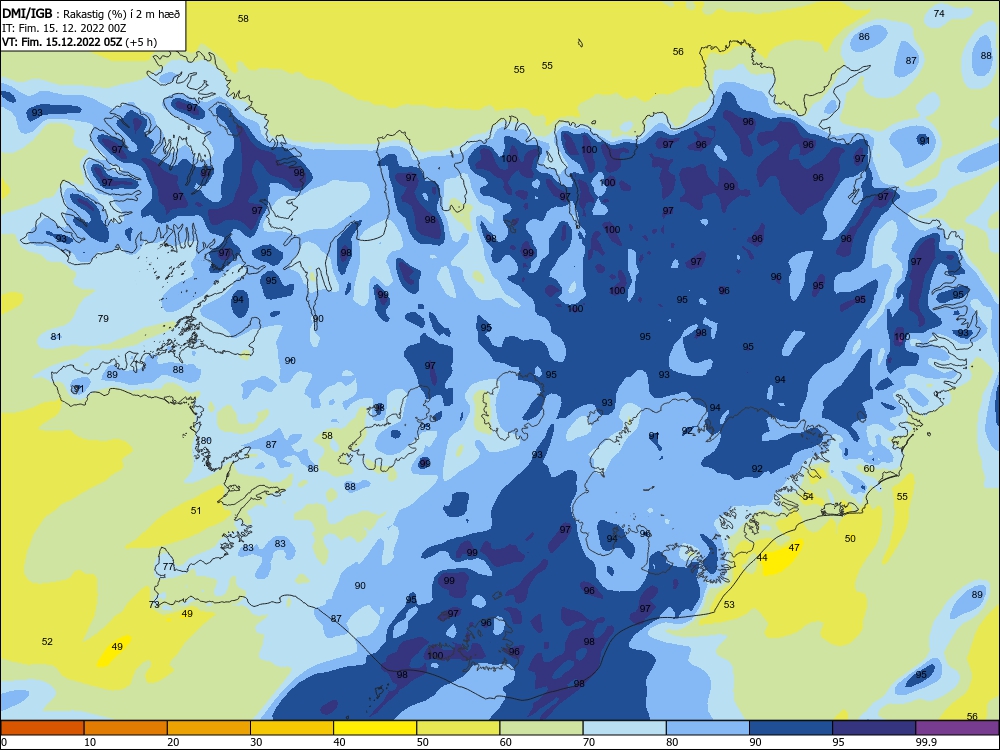The height and width of the screenshot is (750, 1000).
Task: Click the humidity value '73' on the map
Action: [154, 604]
